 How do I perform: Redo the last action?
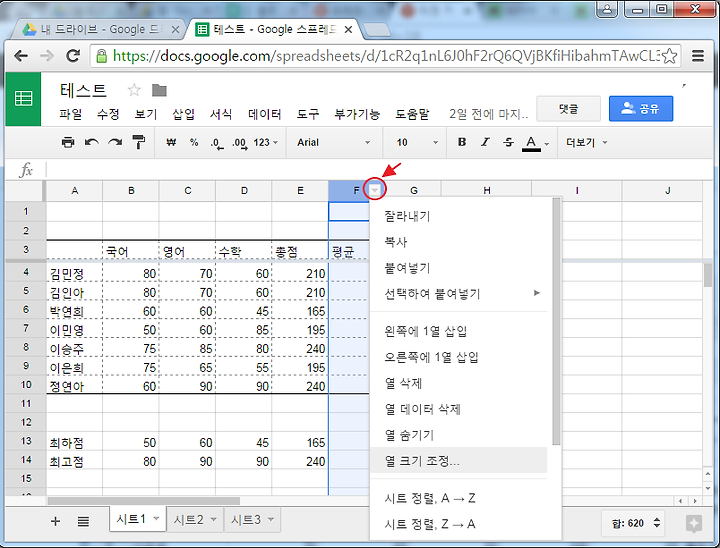(x=115, y=142)
